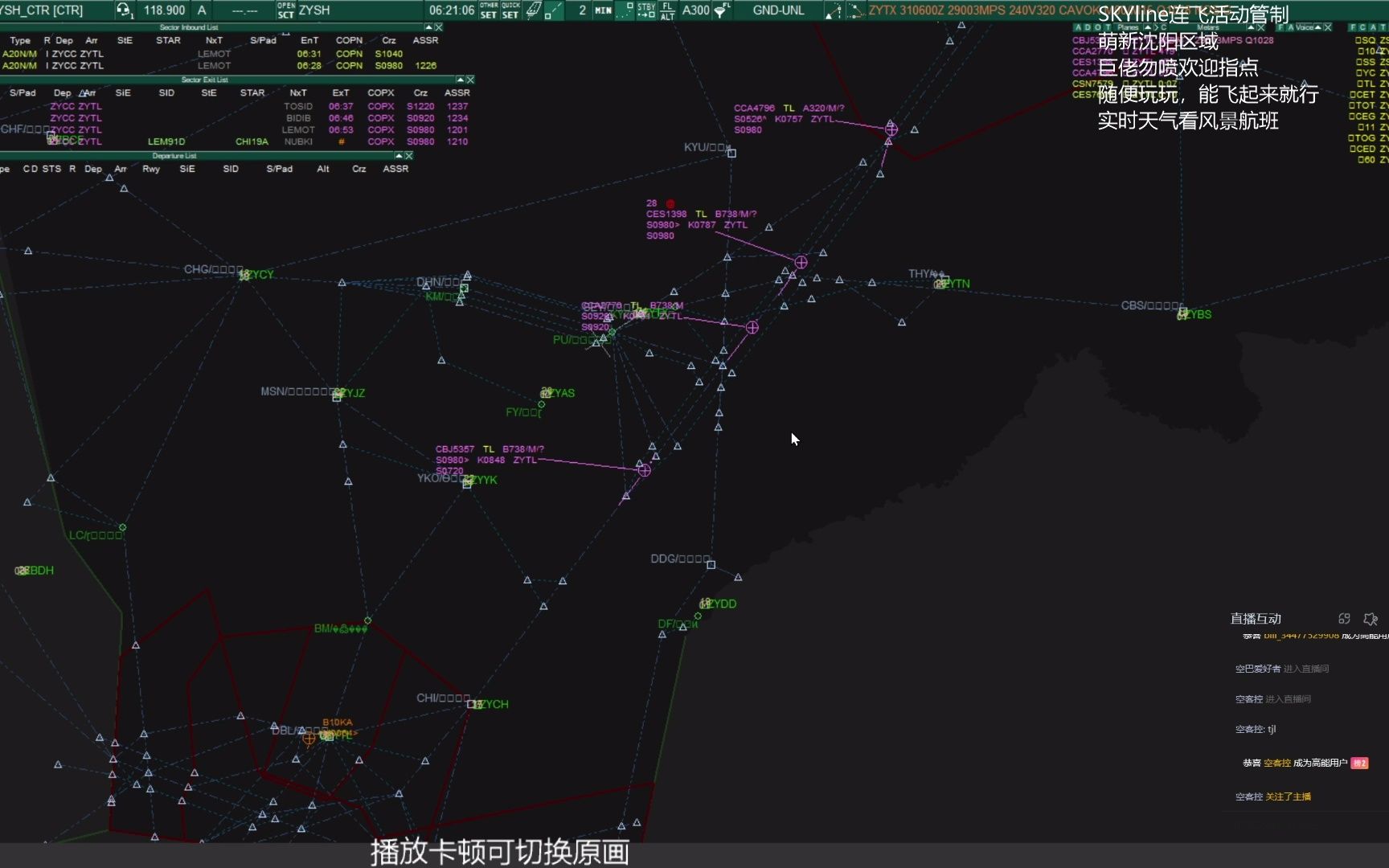Tick the CET controller checkbox

click(x=1352, y=95)
